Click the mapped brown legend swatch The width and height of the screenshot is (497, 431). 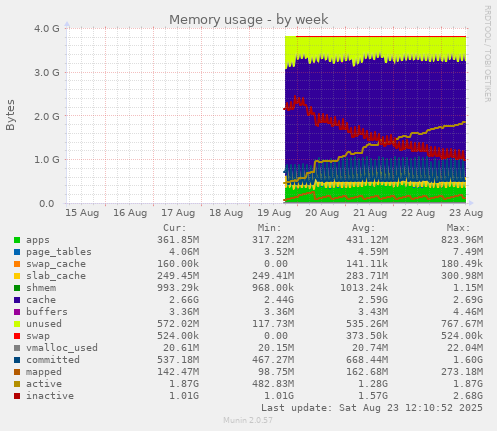[17, 372]
